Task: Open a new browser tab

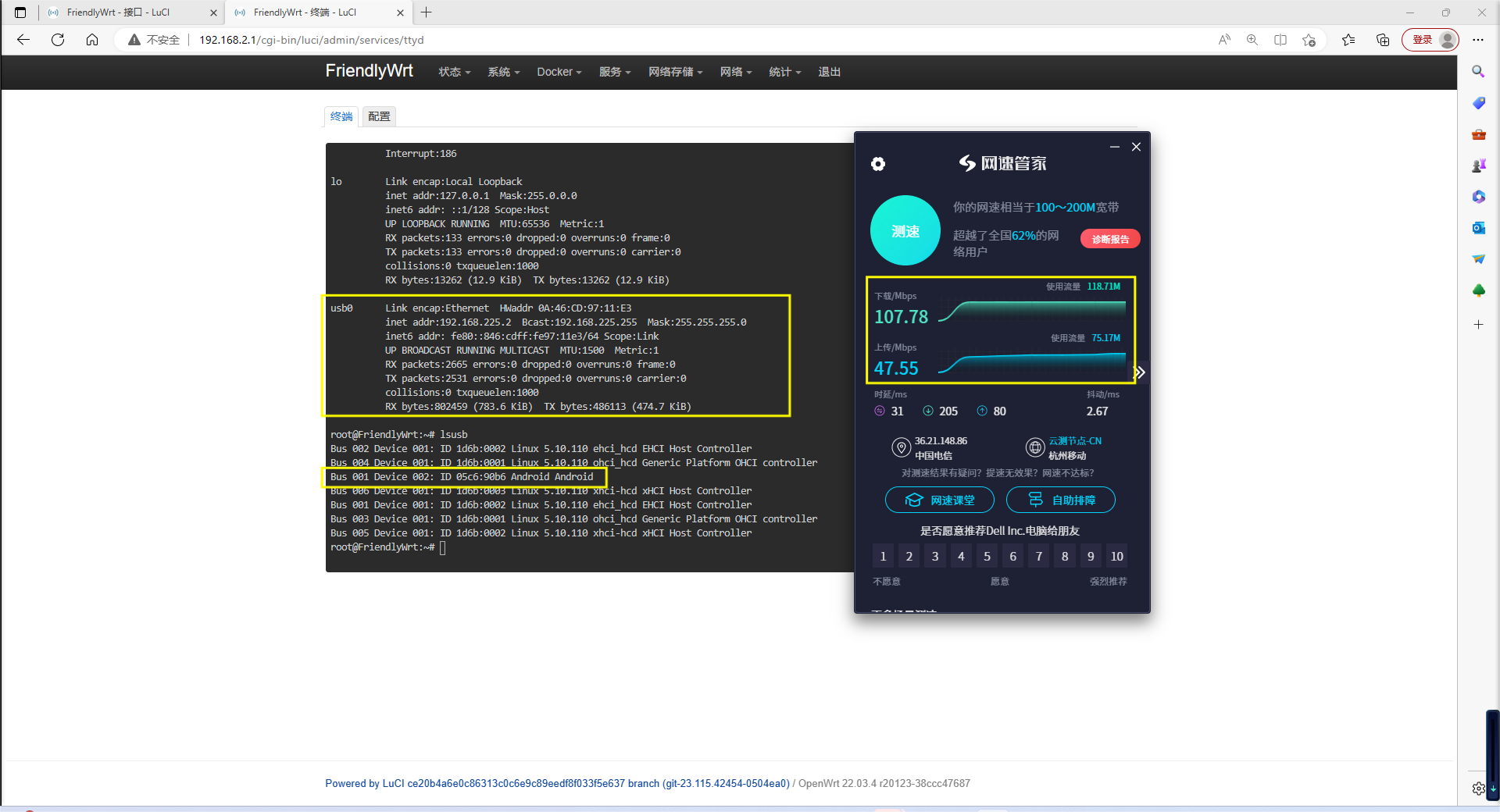Action: click(x=427, y=12)
